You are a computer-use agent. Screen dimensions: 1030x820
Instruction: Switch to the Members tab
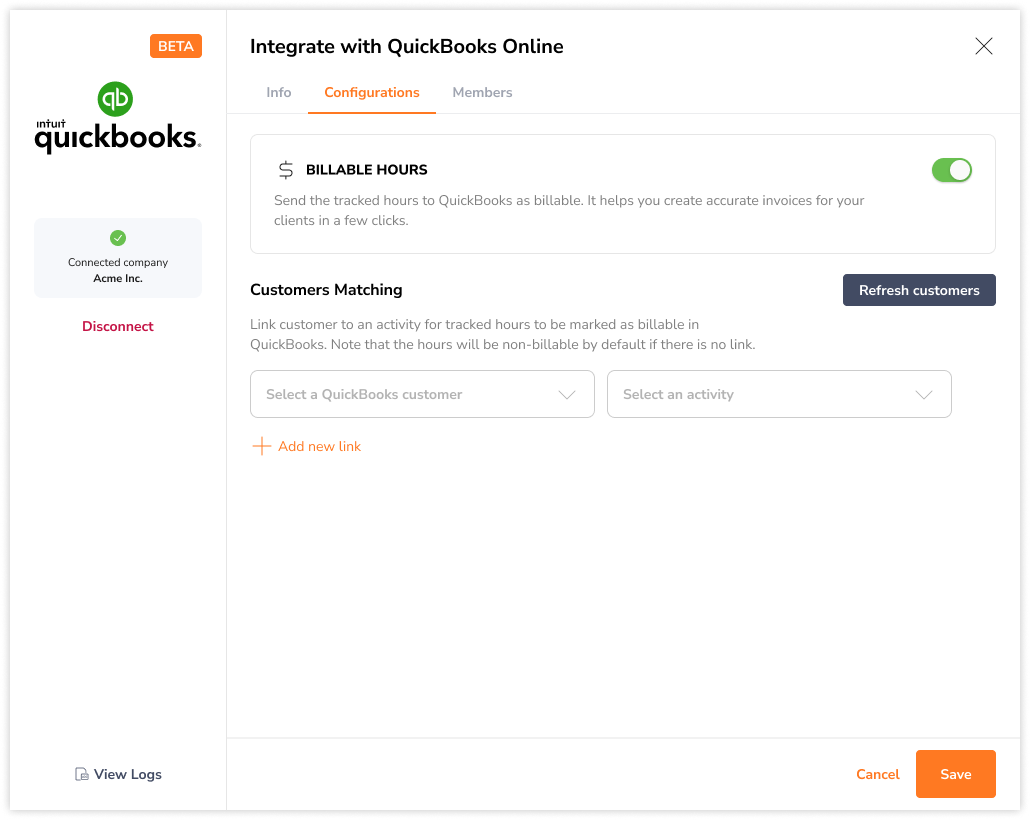coord(482,92)
